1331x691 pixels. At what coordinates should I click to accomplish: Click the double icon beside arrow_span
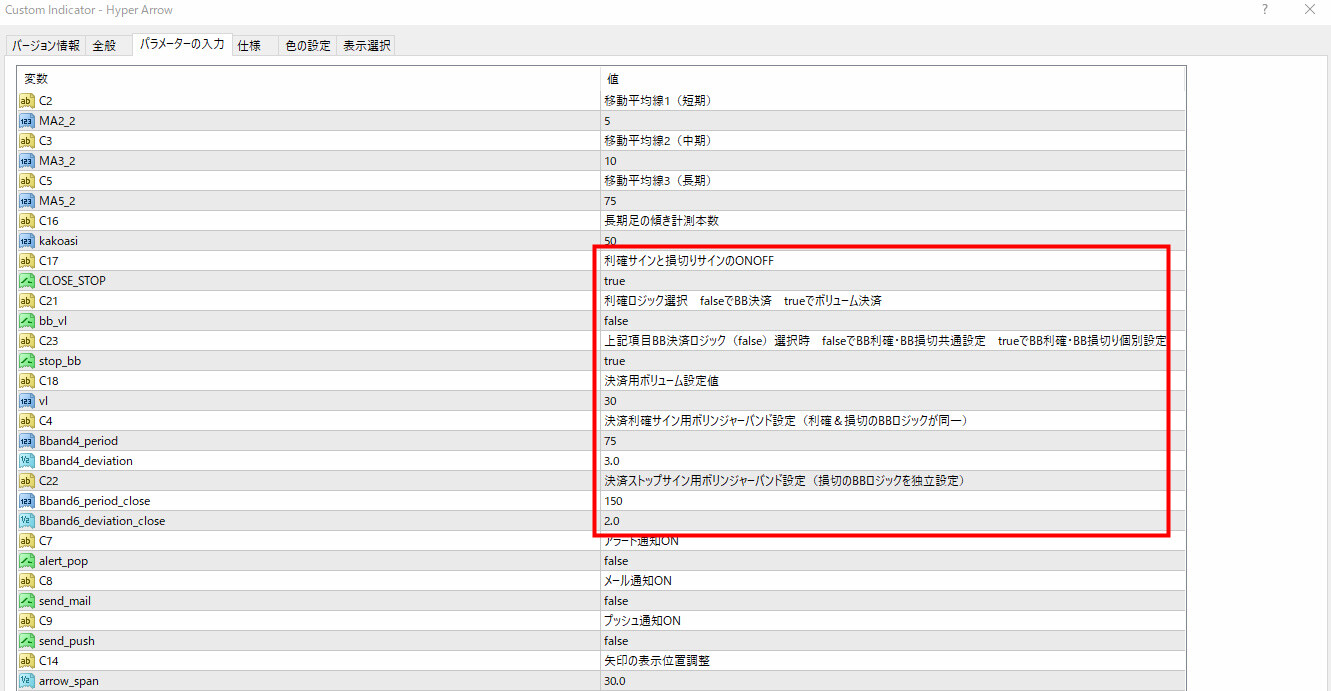pyautogui.click(x=27, y=680)
